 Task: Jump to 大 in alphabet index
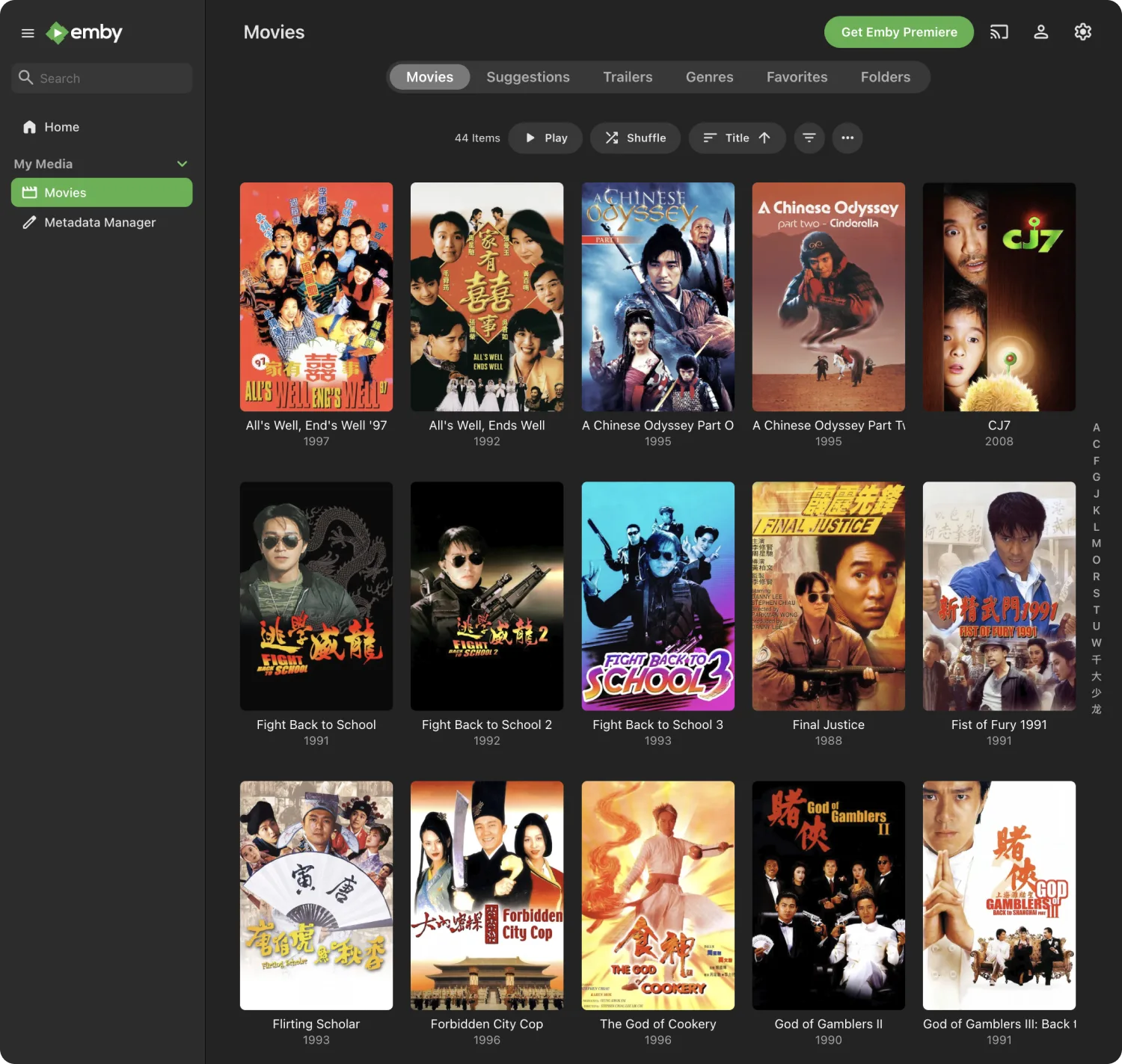pos(1097,676)
